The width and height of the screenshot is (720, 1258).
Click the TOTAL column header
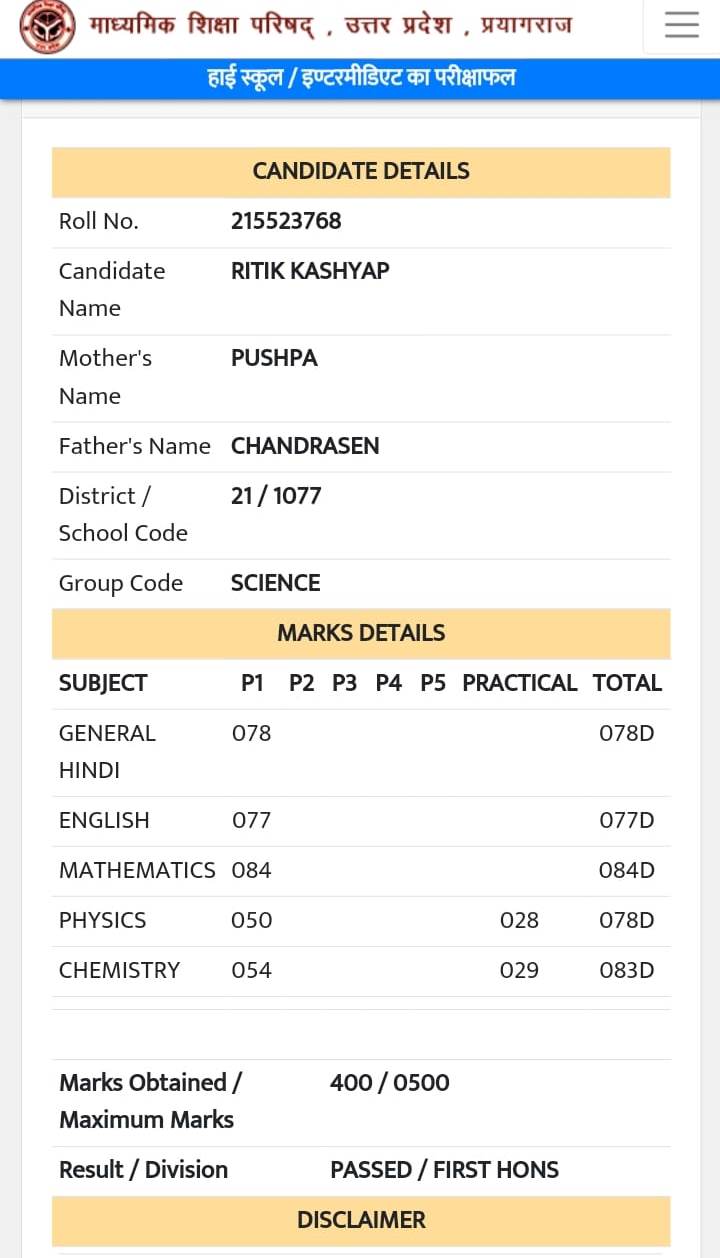627,683
